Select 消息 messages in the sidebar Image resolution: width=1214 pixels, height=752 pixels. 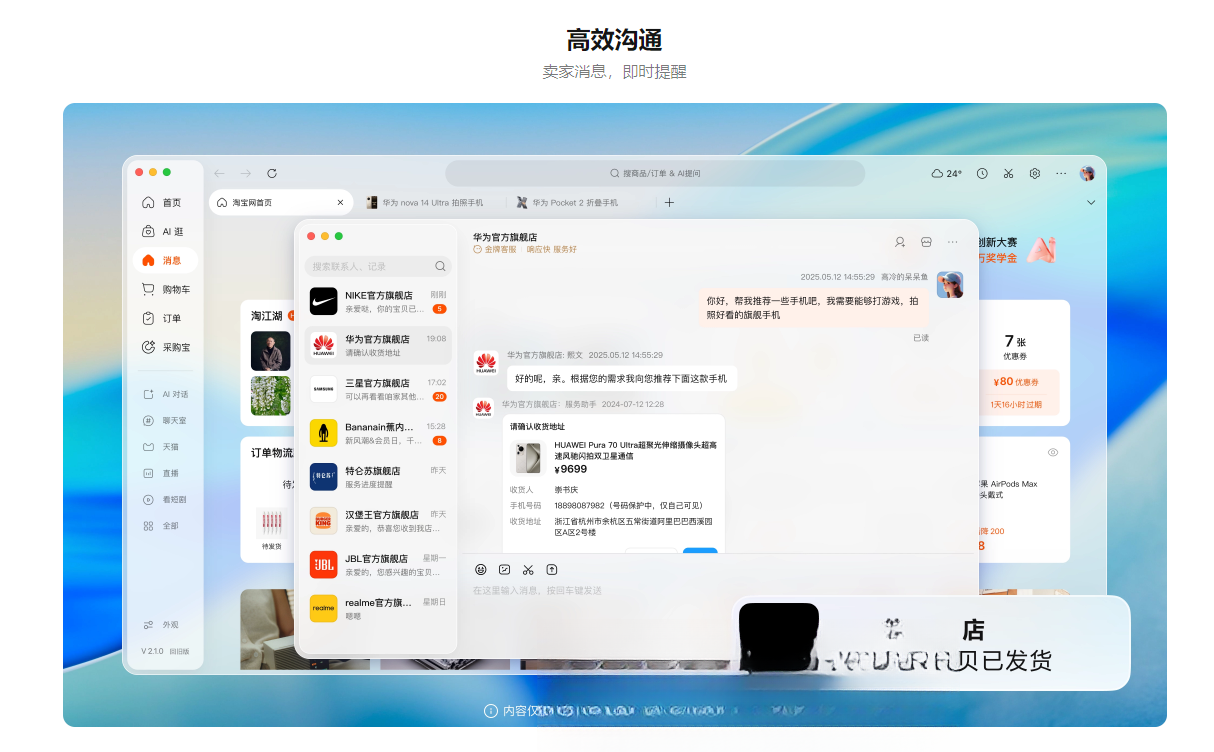[x=163, y=260]
